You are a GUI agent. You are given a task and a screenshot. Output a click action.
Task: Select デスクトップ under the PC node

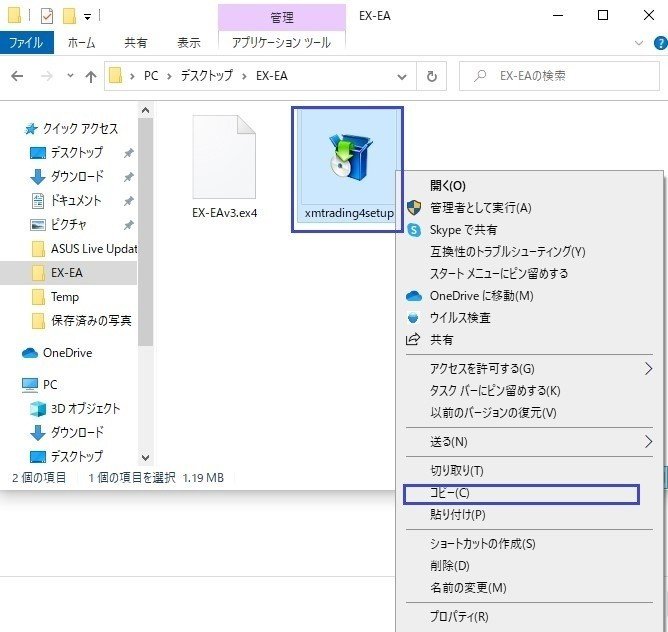tap(66, 456)
